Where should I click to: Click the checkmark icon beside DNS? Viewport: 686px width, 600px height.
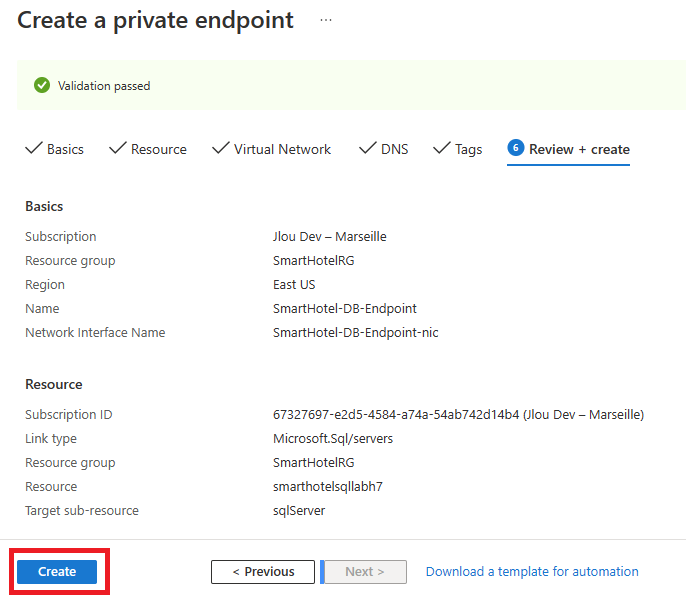pyautogui.click(x=368, y=148)
